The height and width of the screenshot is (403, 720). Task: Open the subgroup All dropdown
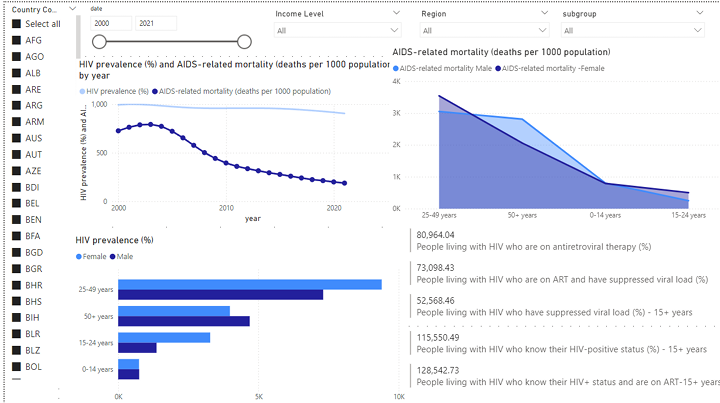[633, 30]
